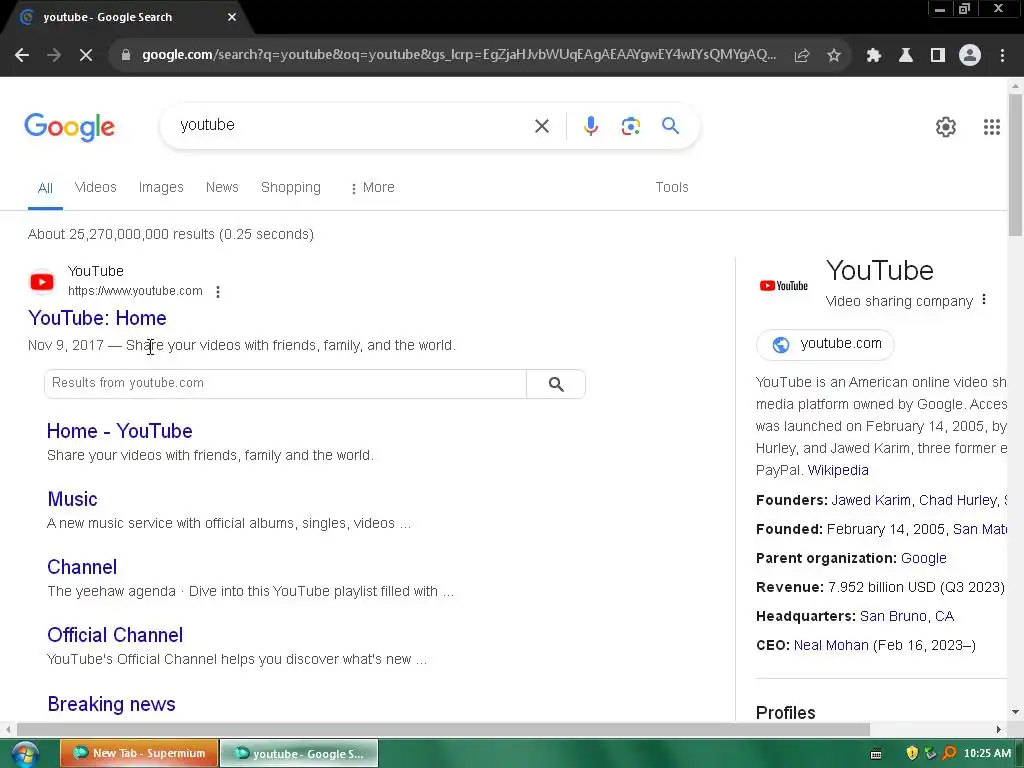Open search Tools options
1024x768 pixels.
[672, 187]
